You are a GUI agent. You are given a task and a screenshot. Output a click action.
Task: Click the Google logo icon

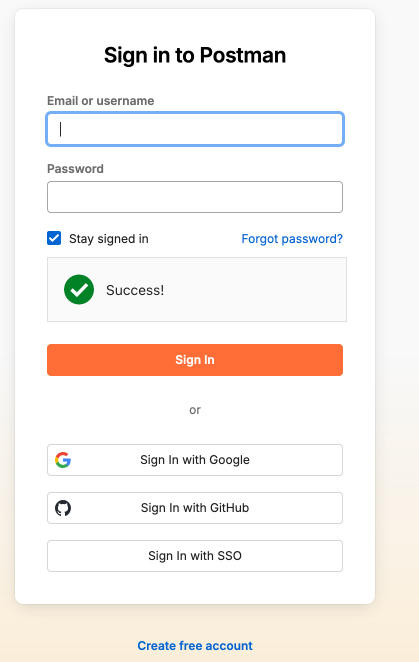tap(63, 460)
